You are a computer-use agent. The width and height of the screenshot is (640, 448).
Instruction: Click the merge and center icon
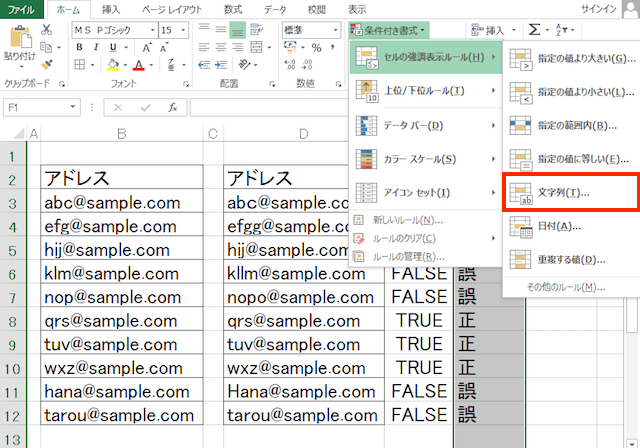[x=256, y=47]
